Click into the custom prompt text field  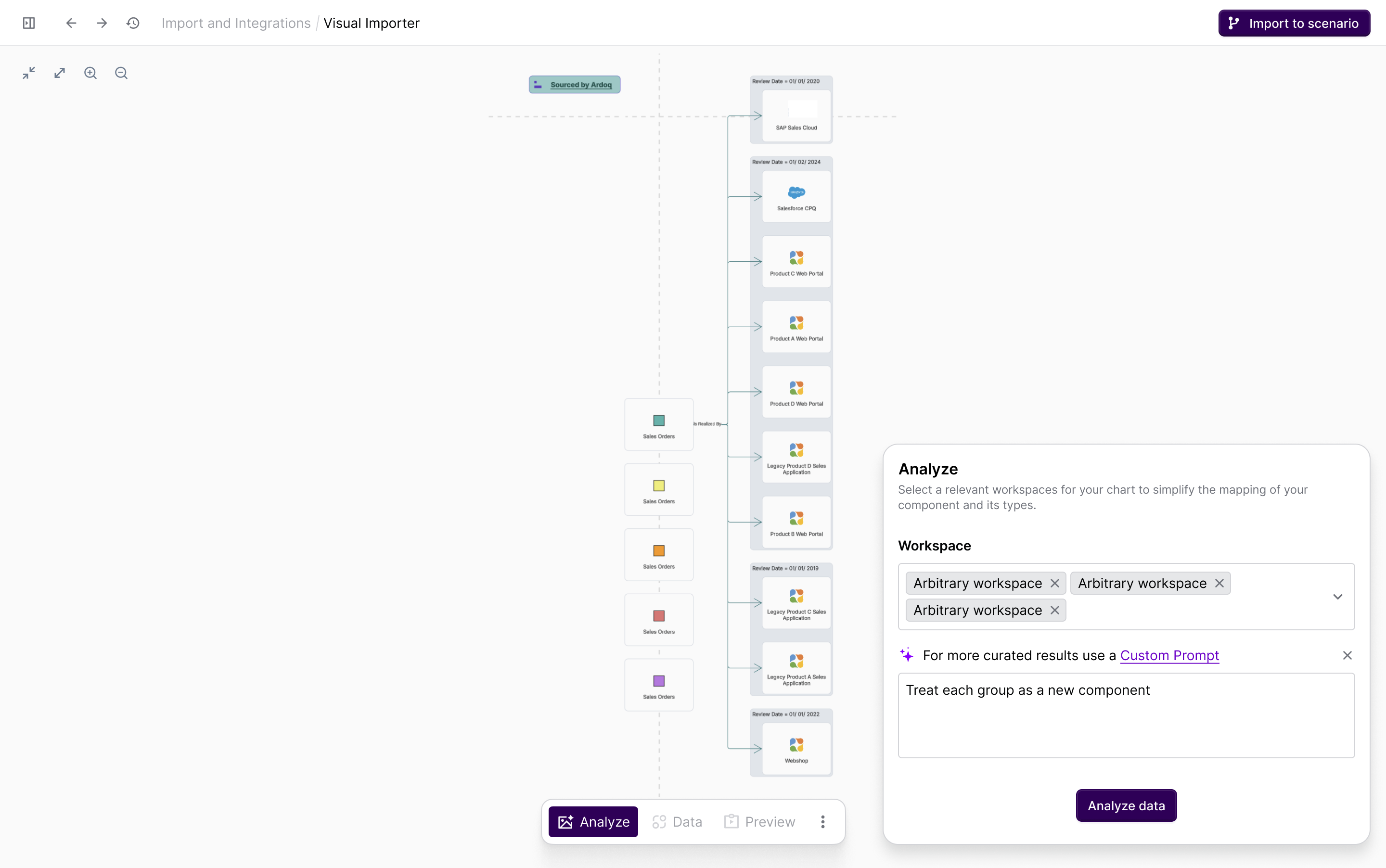(x=1126, y=715)
